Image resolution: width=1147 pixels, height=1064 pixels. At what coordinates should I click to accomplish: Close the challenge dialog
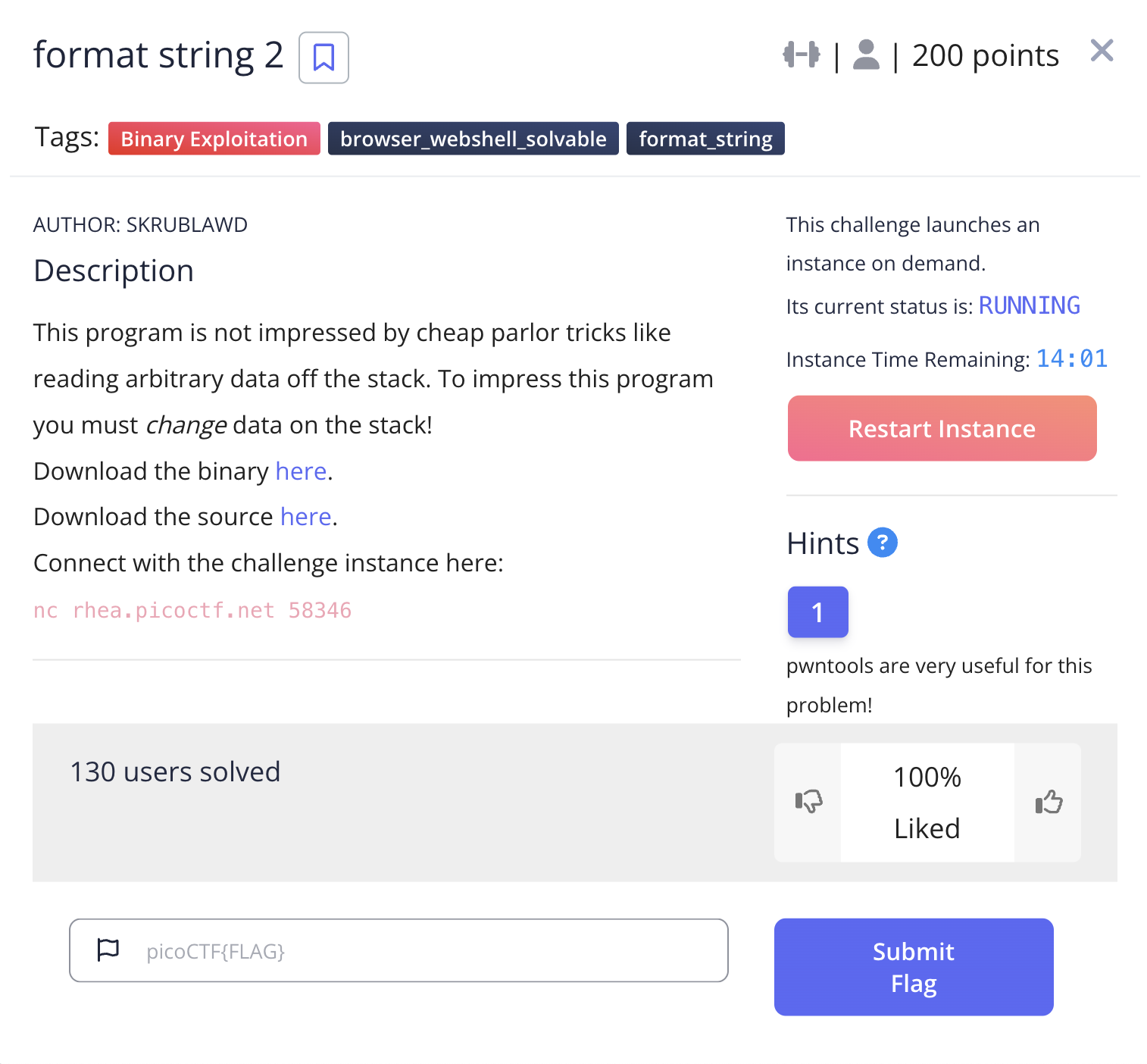[1102, 51]
